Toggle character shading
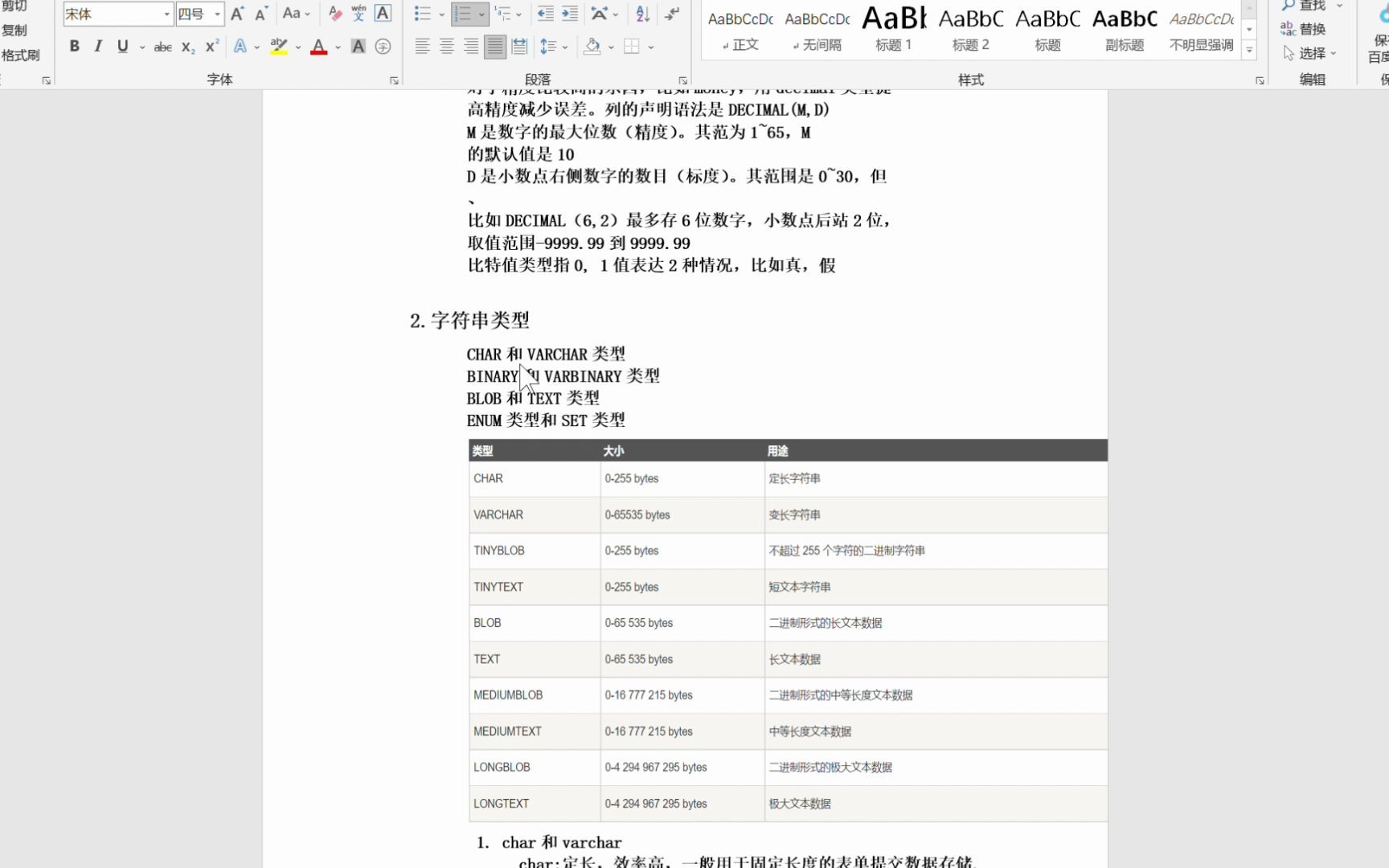Viewport: 1389px width, 868px height. (359, 47)
